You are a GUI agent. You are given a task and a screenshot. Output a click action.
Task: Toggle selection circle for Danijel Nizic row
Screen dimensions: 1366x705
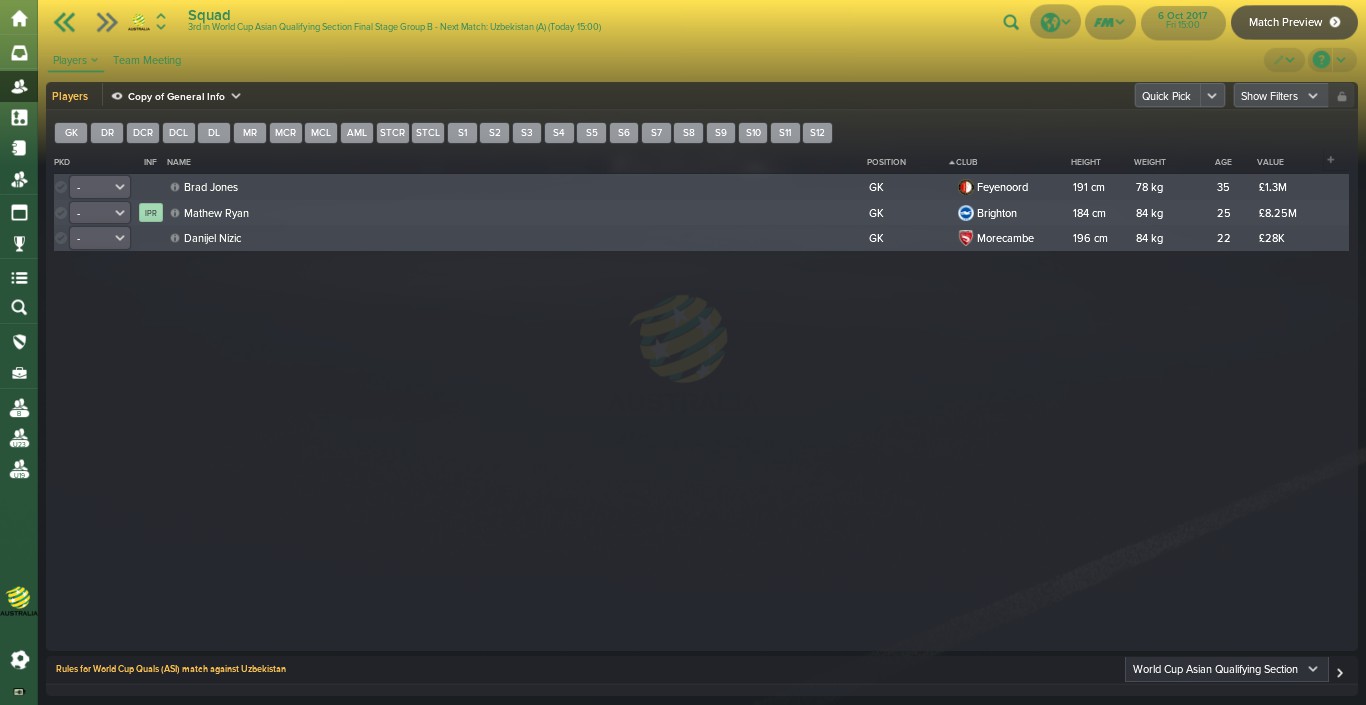(61, 238)
